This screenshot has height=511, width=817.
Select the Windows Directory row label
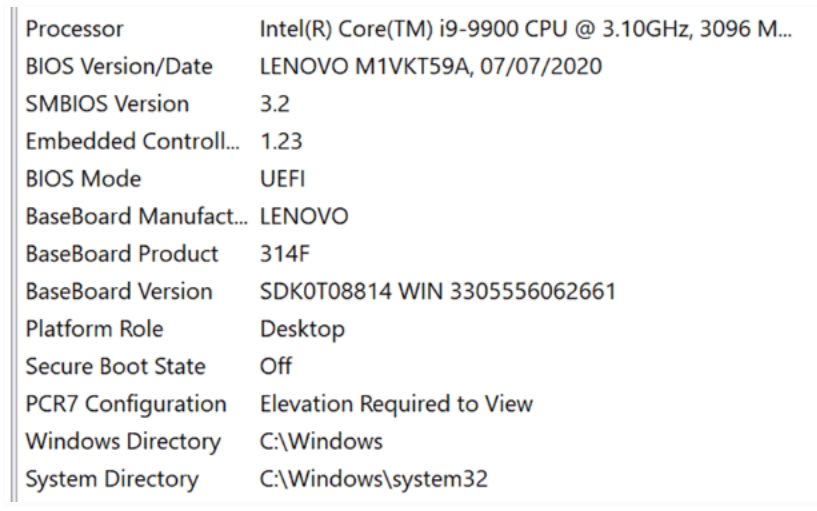pyautogui.click(x=123, y=442)
